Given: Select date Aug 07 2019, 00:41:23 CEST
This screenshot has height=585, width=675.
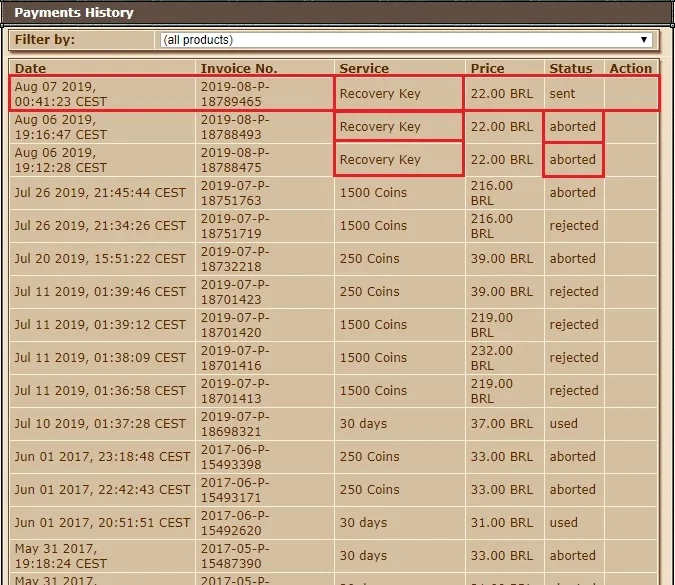Looking at the screenshot, I should (61, 94).
